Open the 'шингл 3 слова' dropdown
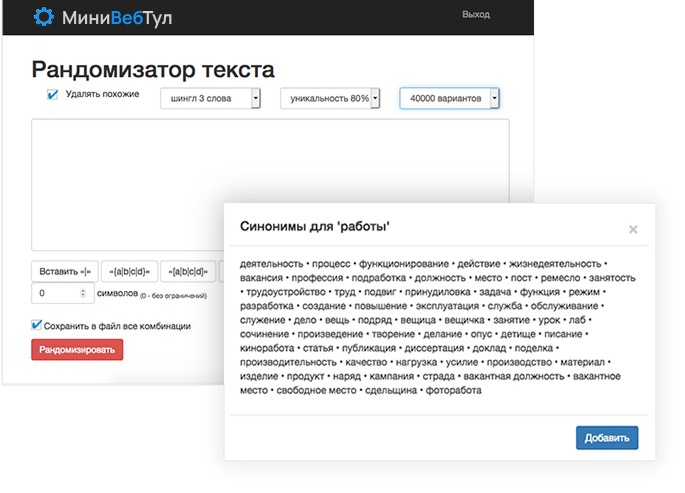Screen dimensions: 685x493 (210, 98)
